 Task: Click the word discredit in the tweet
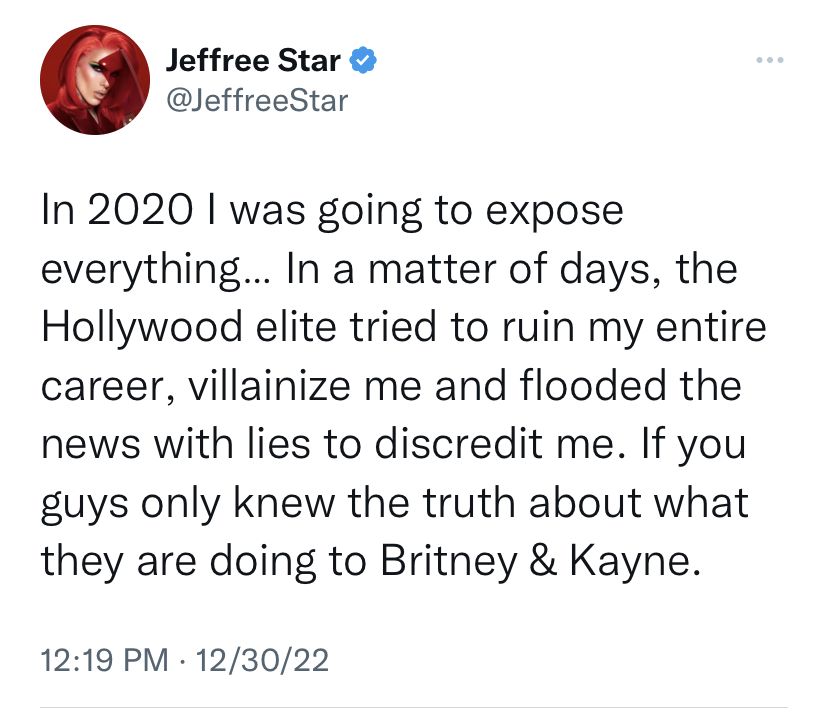point(459,443)
